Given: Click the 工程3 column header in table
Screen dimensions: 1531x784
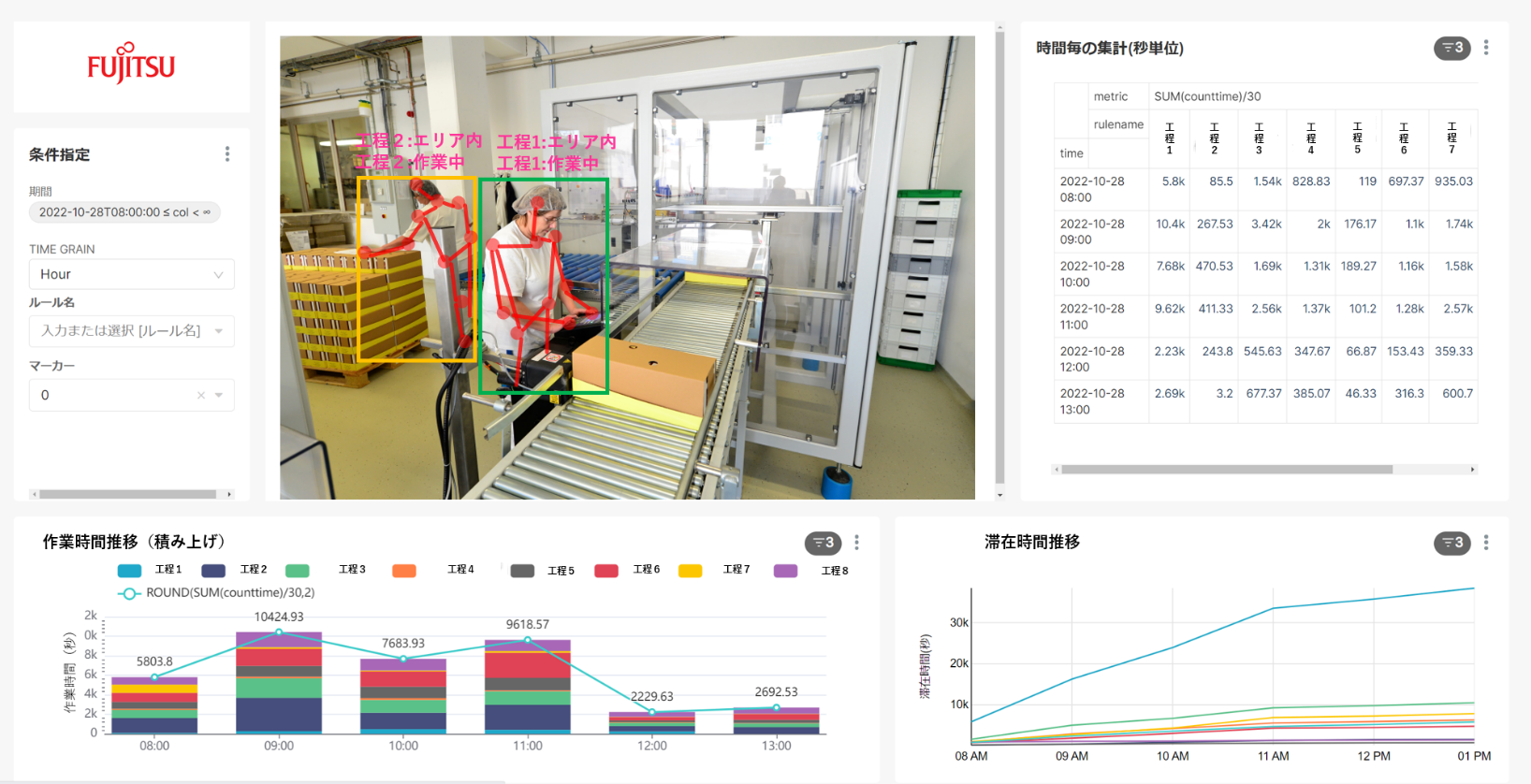Looking at the screenshot, I should point(1259,138).
